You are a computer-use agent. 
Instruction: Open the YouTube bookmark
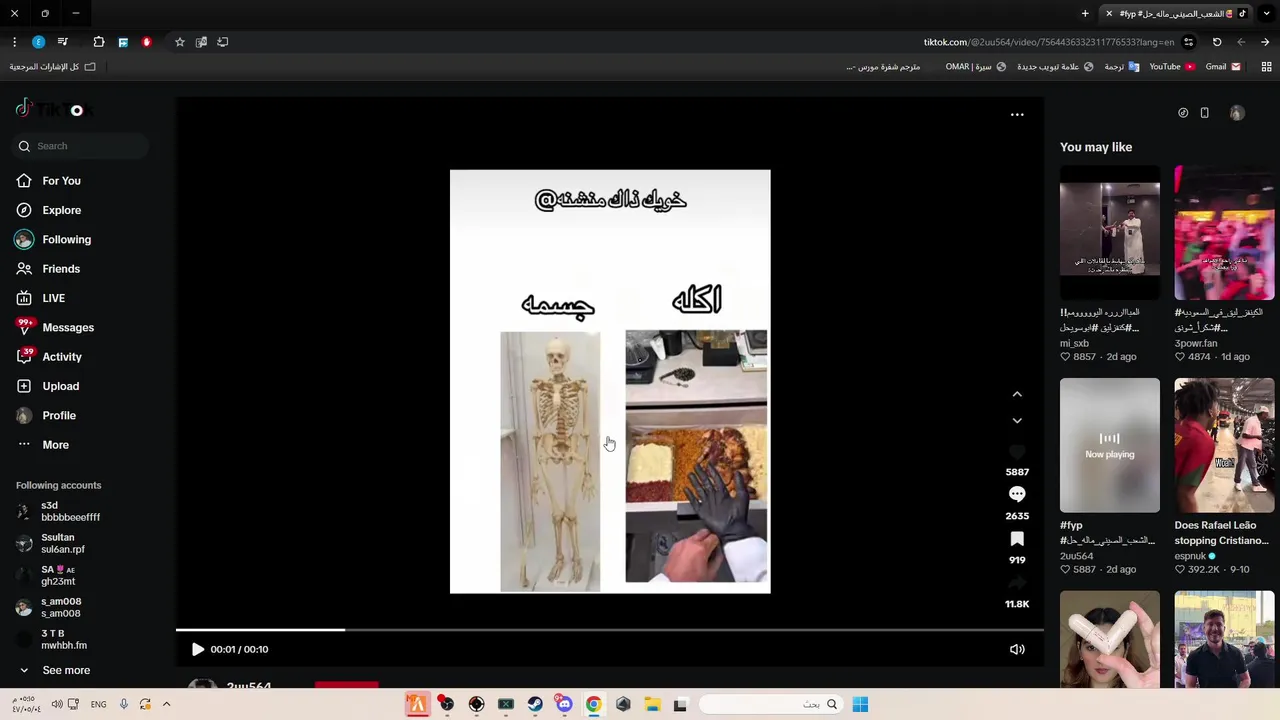(1172, 67)
